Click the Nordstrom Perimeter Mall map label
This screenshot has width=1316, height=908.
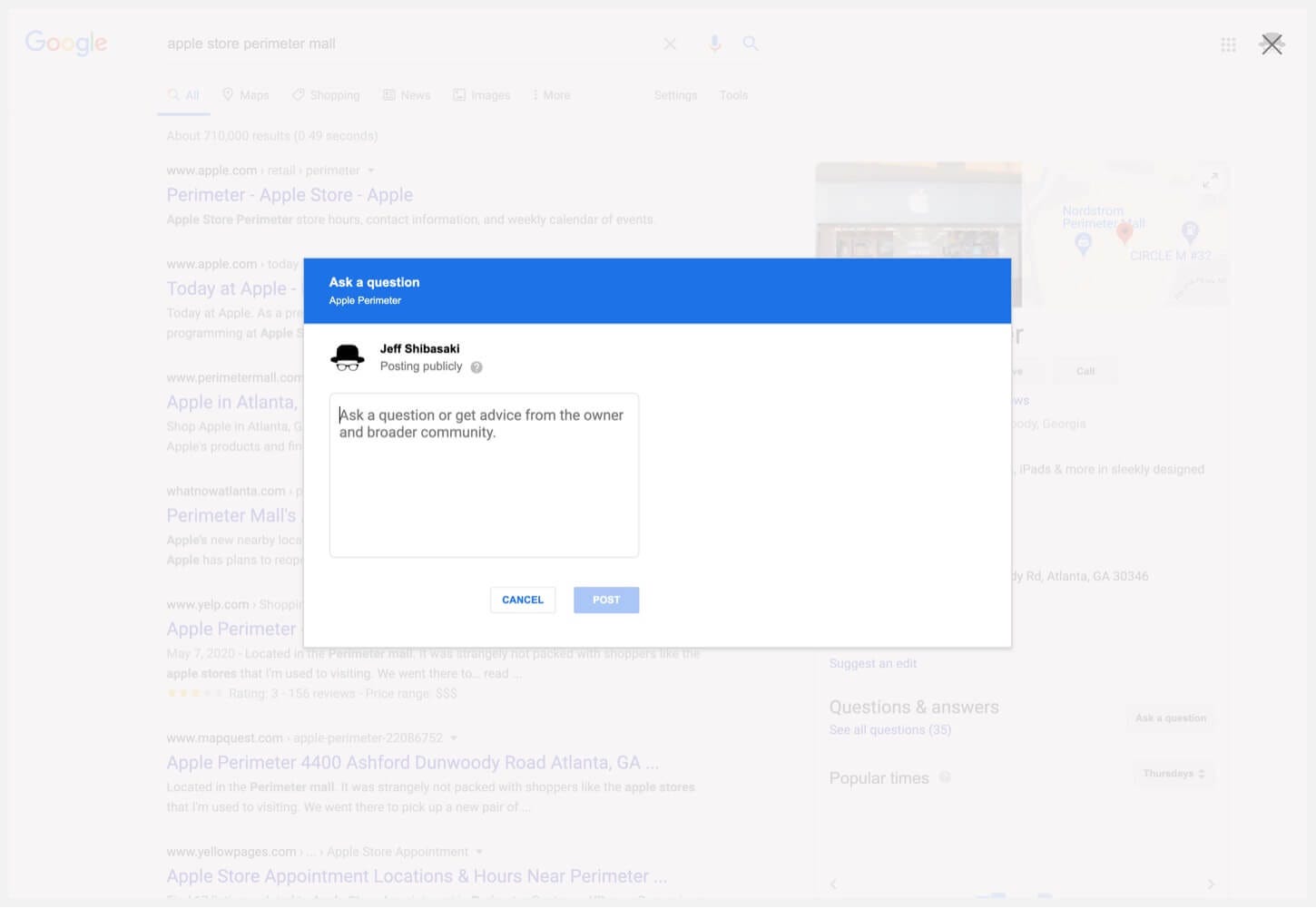tap(1104, 217)
